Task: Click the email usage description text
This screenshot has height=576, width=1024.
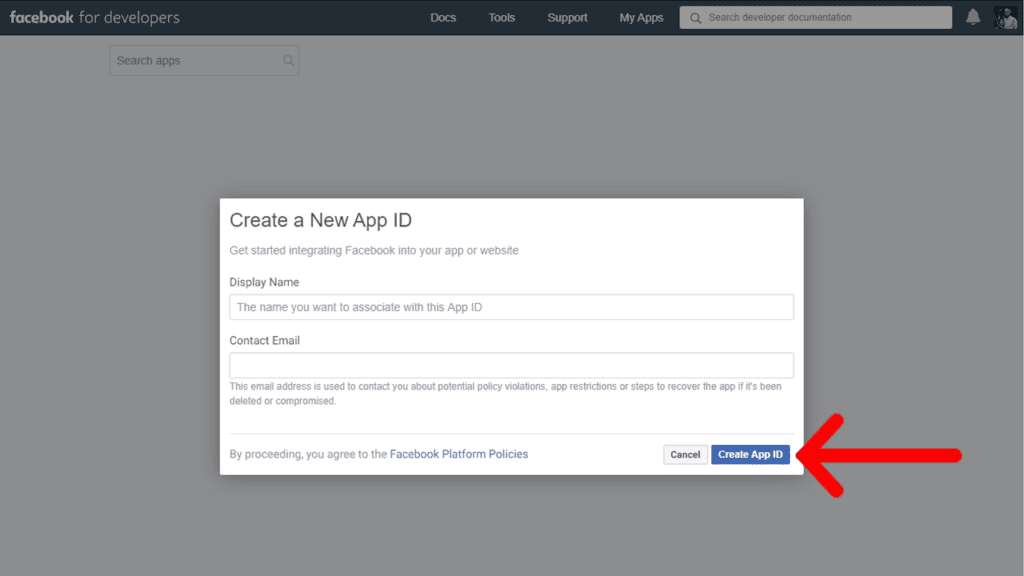Action: coord(505,394)
